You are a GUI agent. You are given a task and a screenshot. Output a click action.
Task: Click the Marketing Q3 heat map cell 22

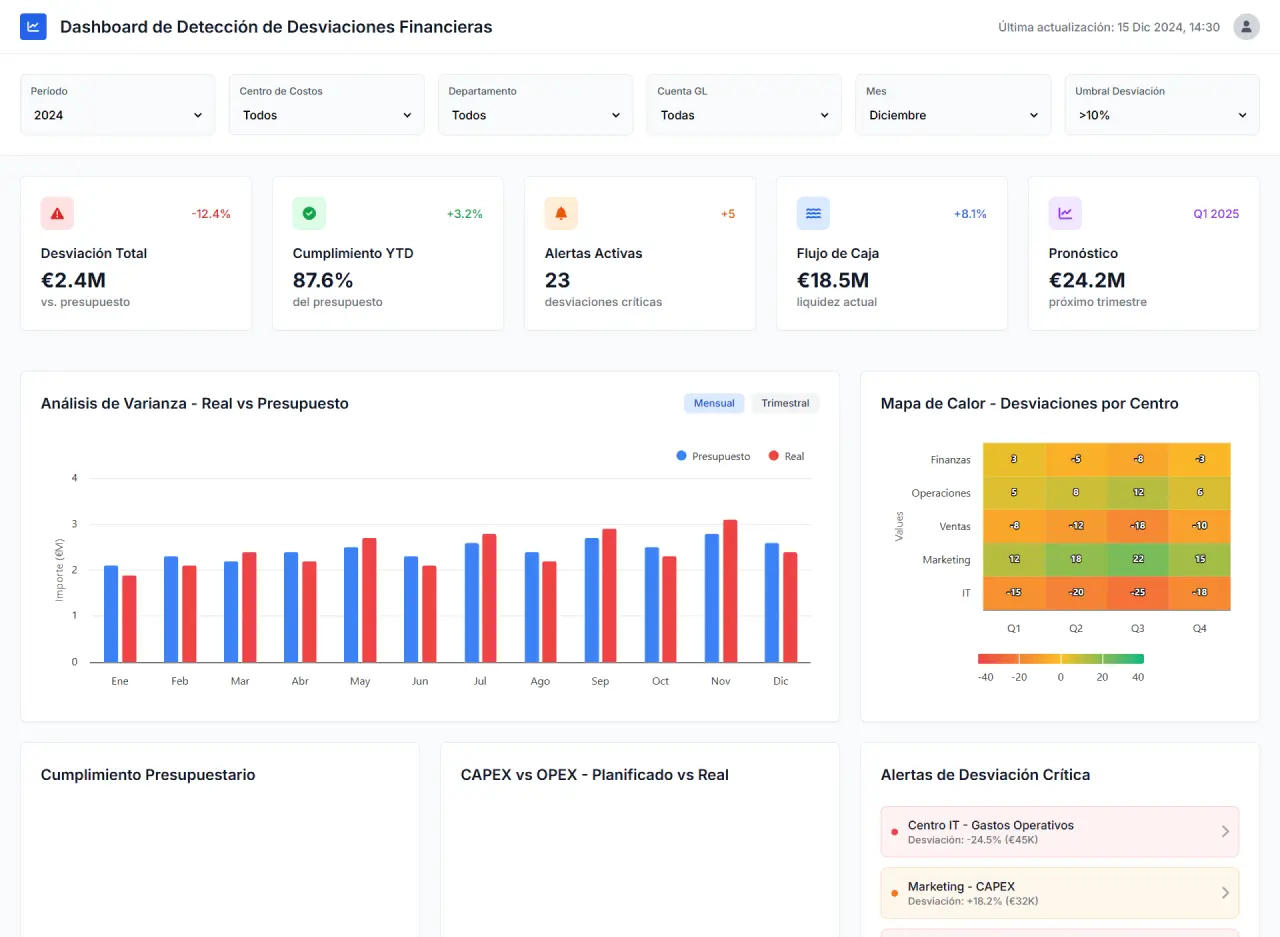1138,560
